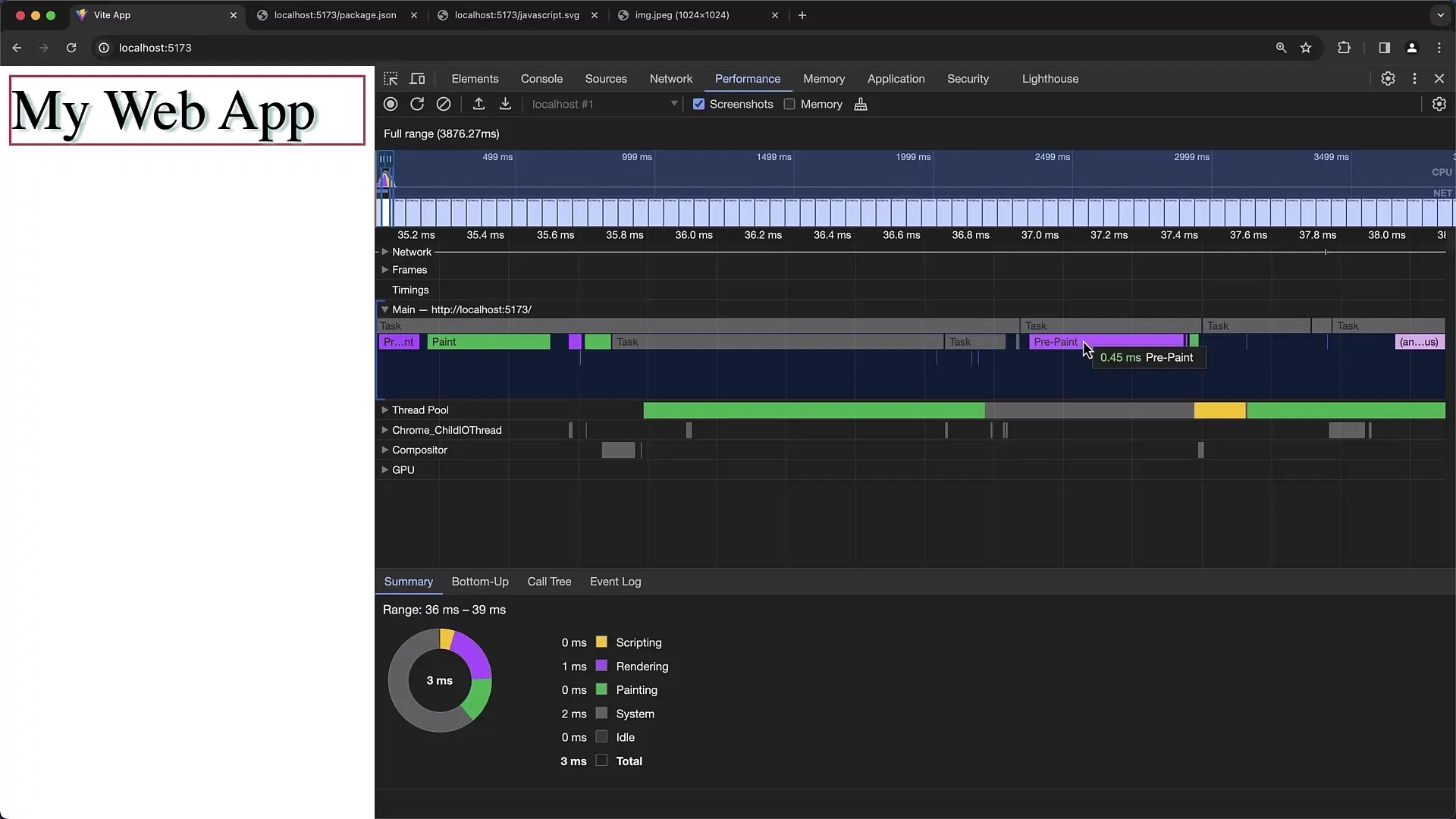Expand the Compositor track section
This screenshot has height=819, width=1456.
pos(384,449)
